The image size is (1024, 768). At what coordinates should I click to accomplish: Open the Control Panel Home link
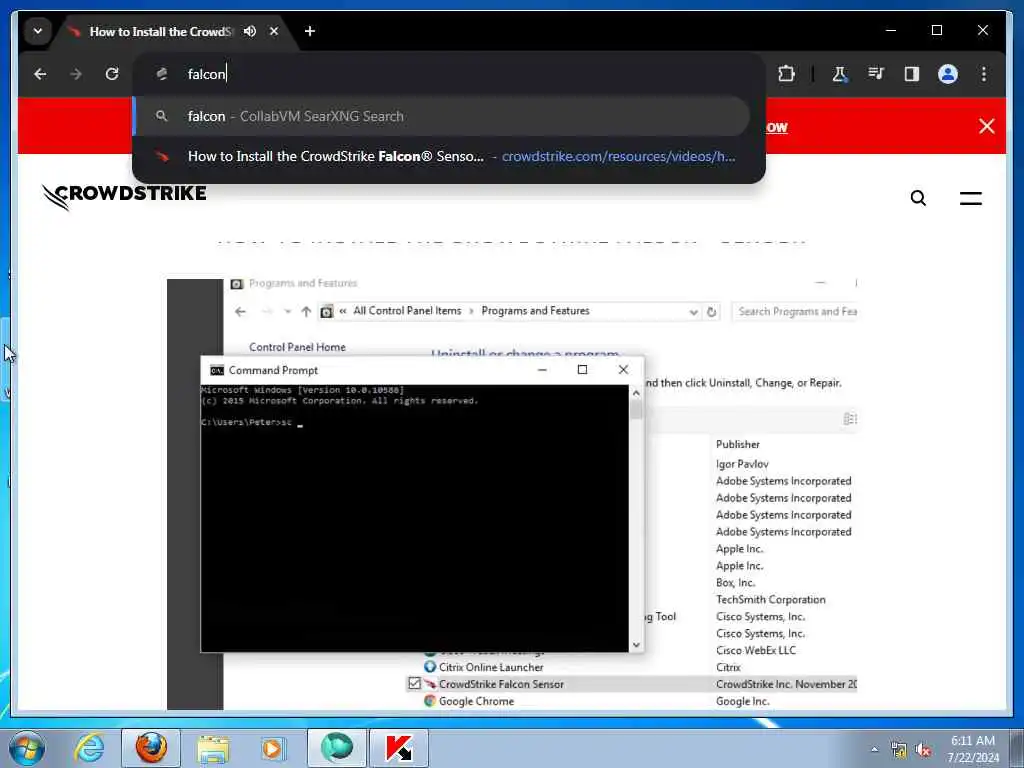pos(297,347)
